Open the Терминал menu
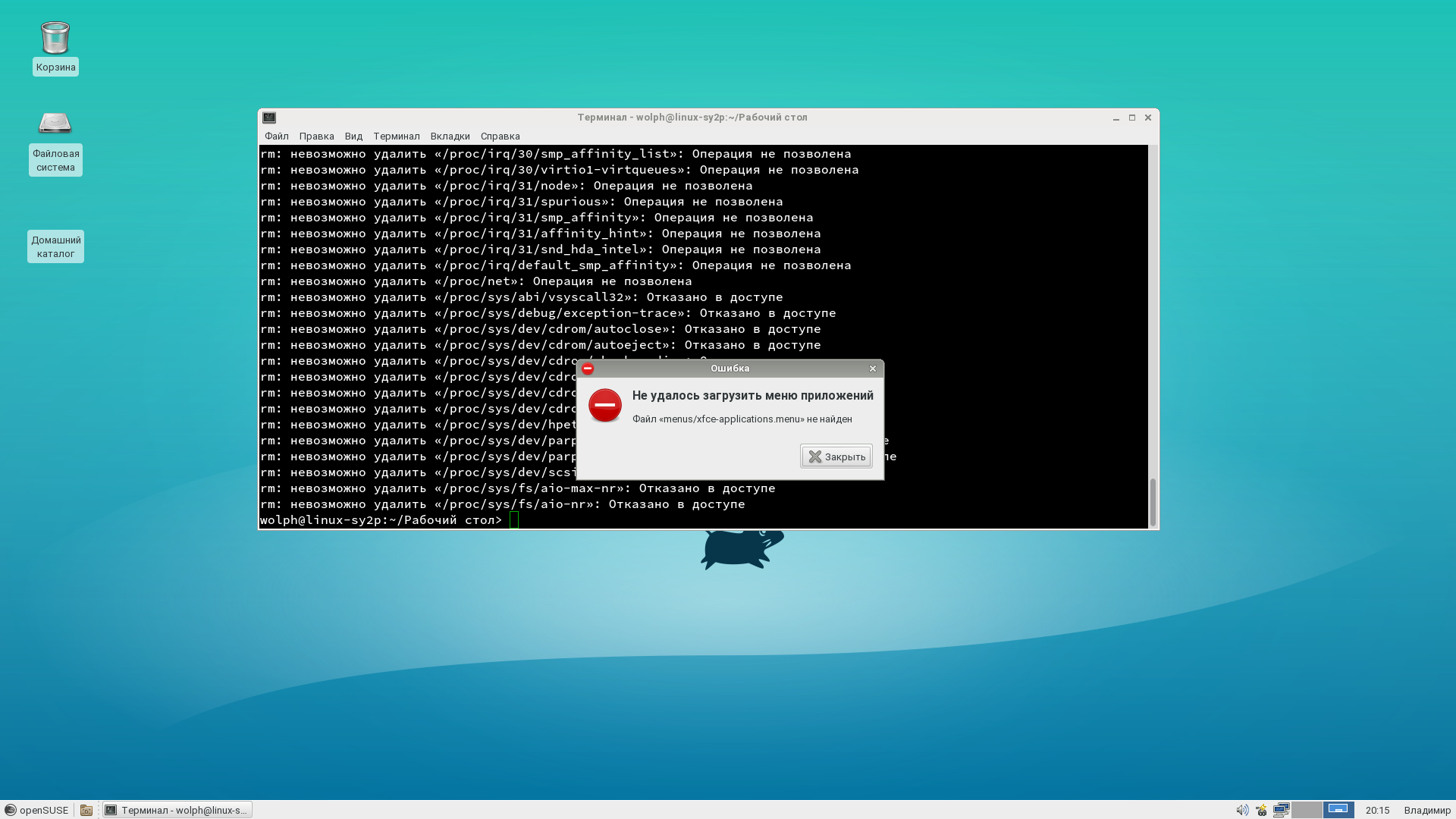 [x=397, y=136]
